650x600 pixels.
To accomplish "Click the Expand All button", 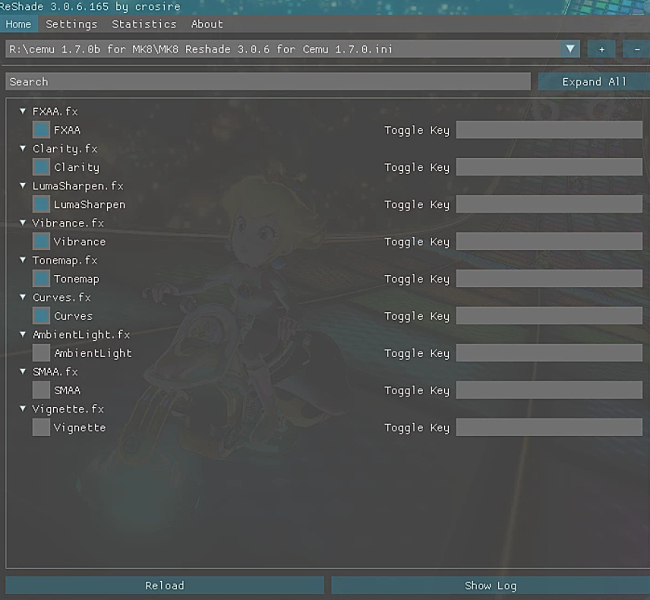I will pyautogui.click(x=594, y=81).
